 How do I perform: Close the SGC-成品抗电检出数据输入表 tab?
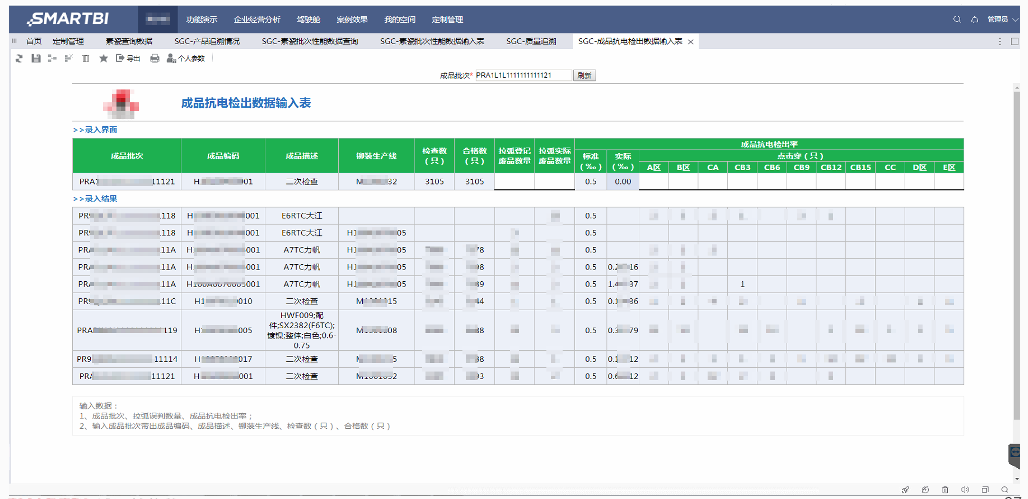(x=690, y=41)
